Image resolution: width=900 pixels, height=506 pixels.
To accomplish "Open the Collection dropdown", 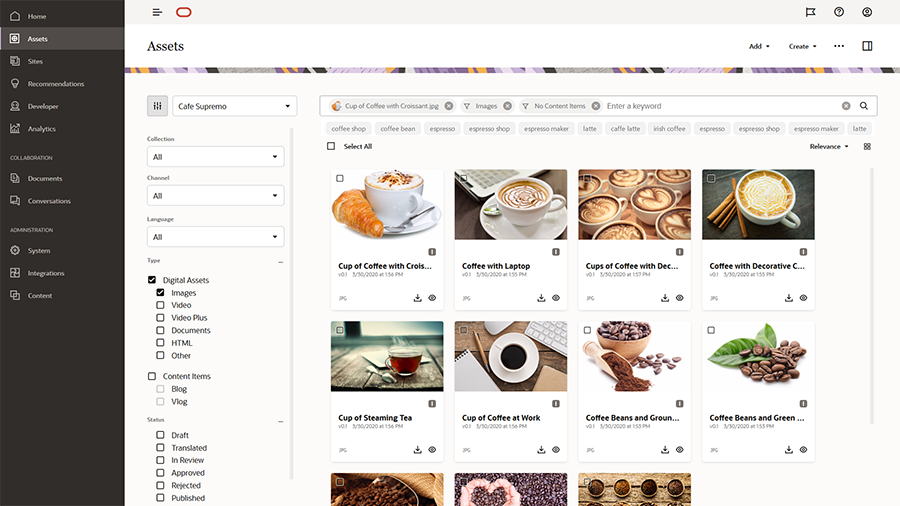I will 215,157.
